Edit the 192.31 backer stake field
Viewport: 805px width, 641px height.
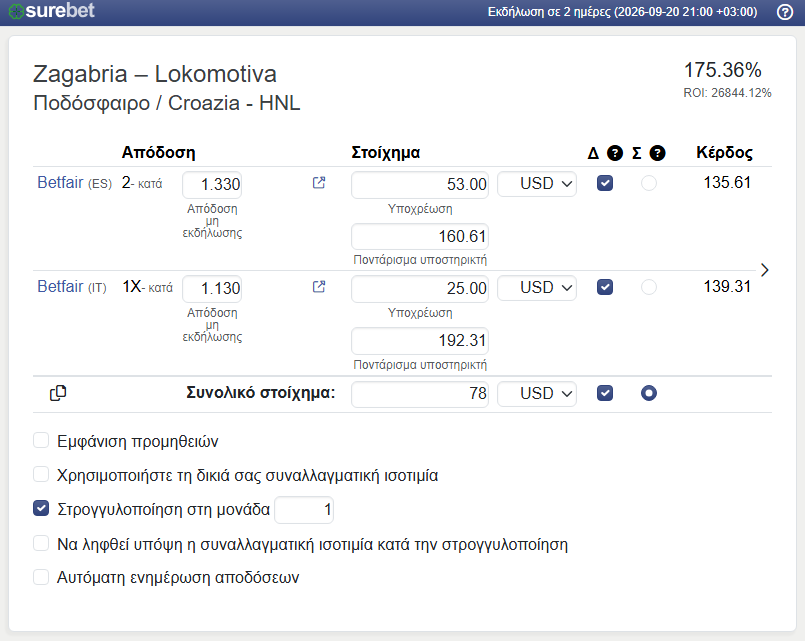tap(420, 341)
